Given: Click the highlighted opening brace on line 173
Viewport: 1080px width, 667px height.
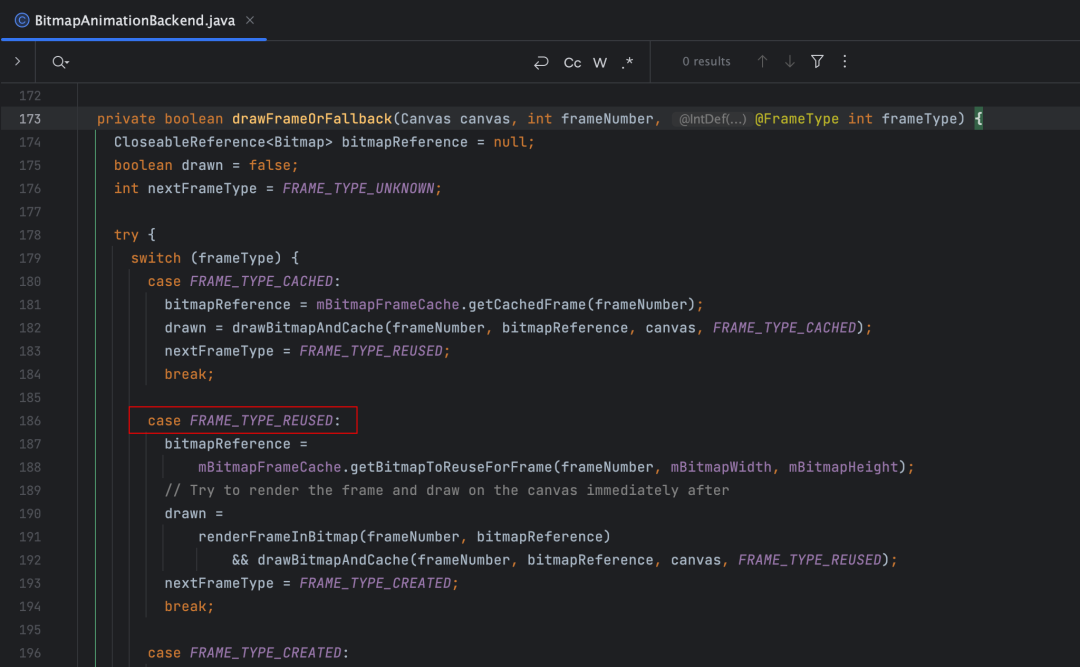Looking at the screenshot, I should [x=978, y=119].
